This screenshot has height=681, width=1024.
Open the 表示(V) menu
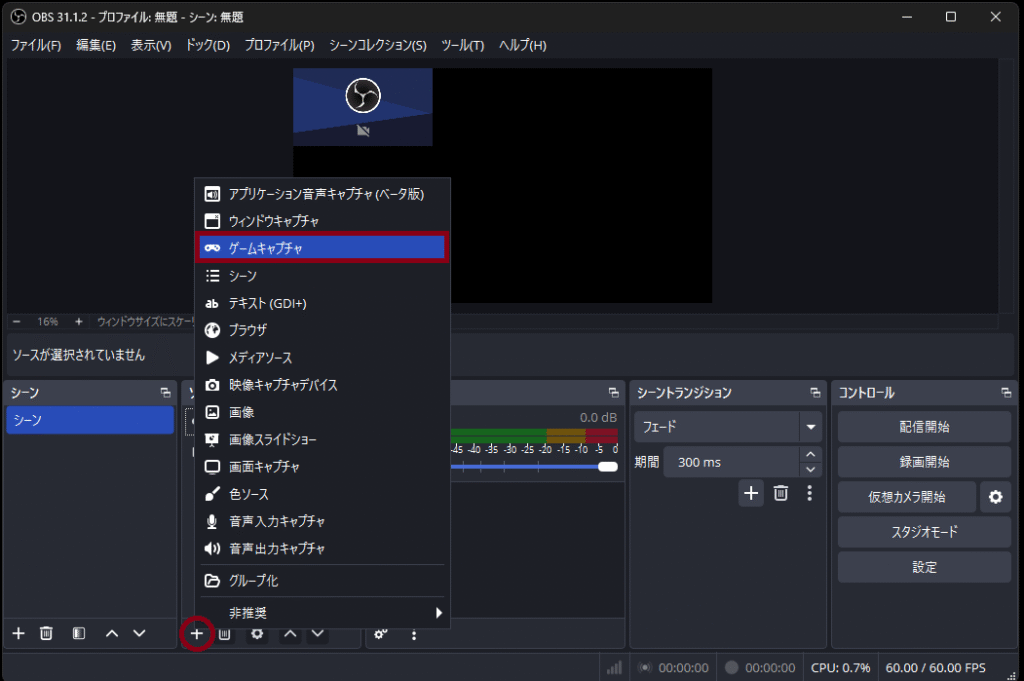151,45
